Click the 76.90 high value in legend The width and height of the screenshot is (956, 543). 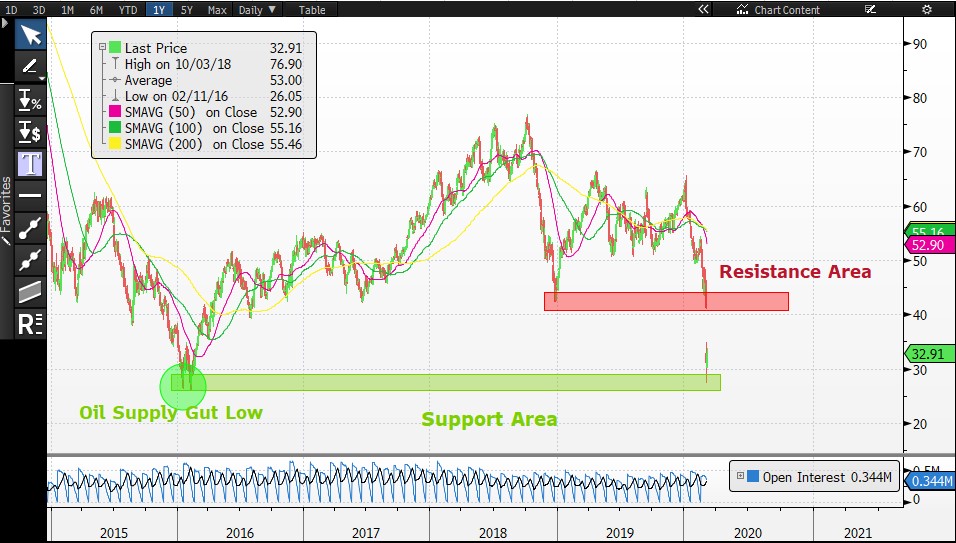pyautogui.click(x=286, y=64)
